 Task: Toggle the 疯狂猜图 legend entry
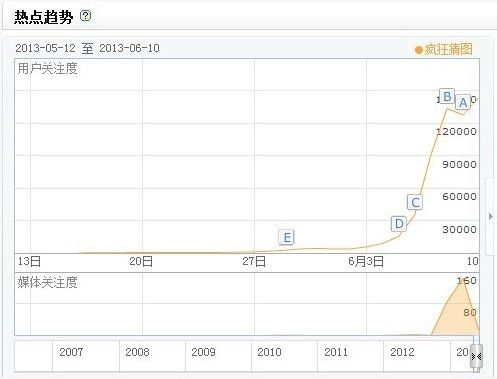point(444,50)
